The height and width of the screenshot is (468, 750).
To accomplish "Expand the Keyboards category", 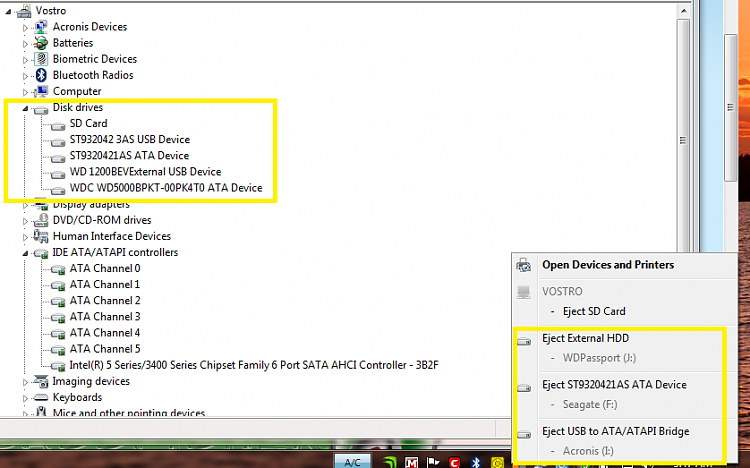I will point(25,398).
